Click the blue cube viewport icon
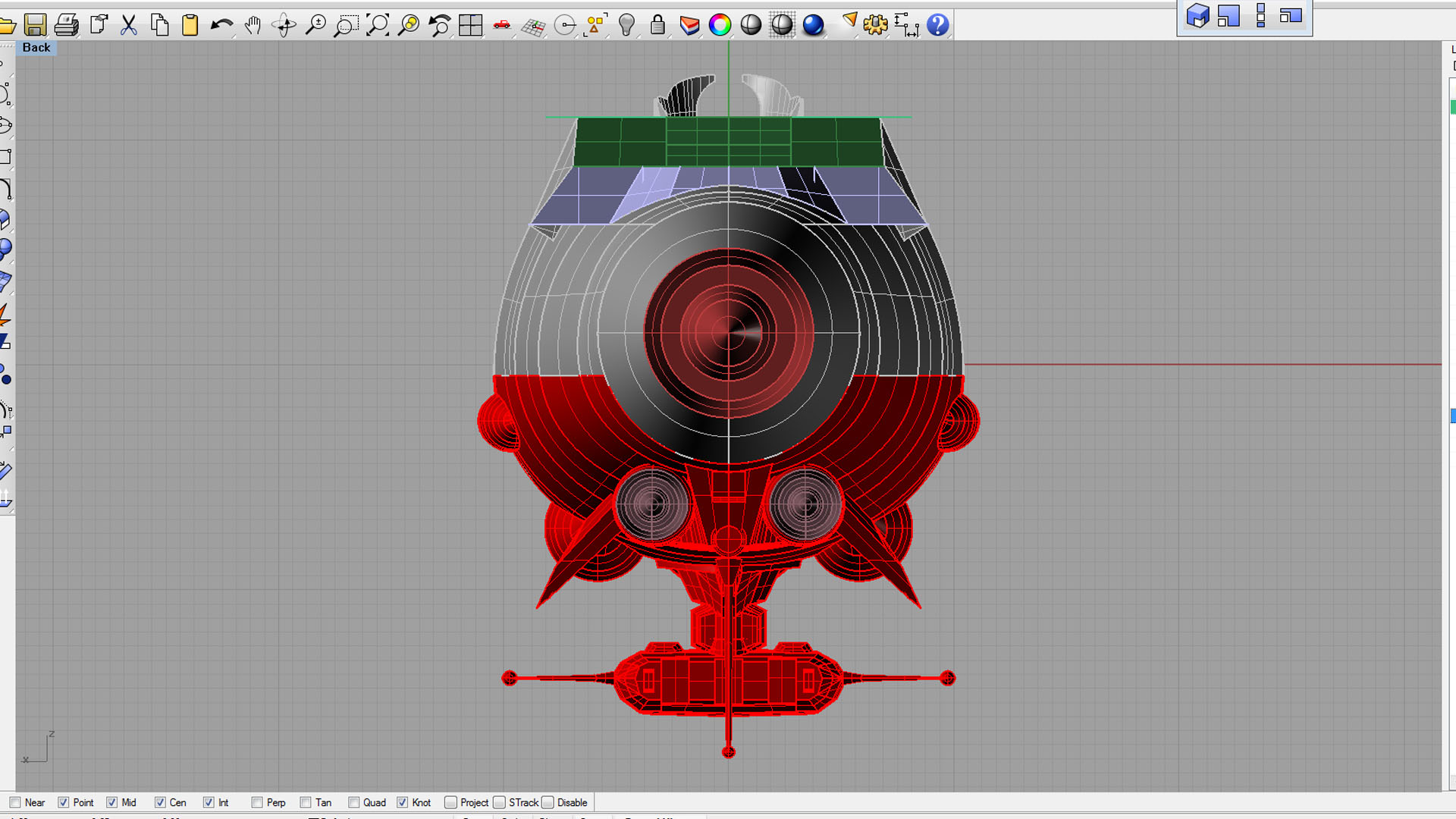Viewport: 1456px width, 819px height. click(x=1197, y=15)
